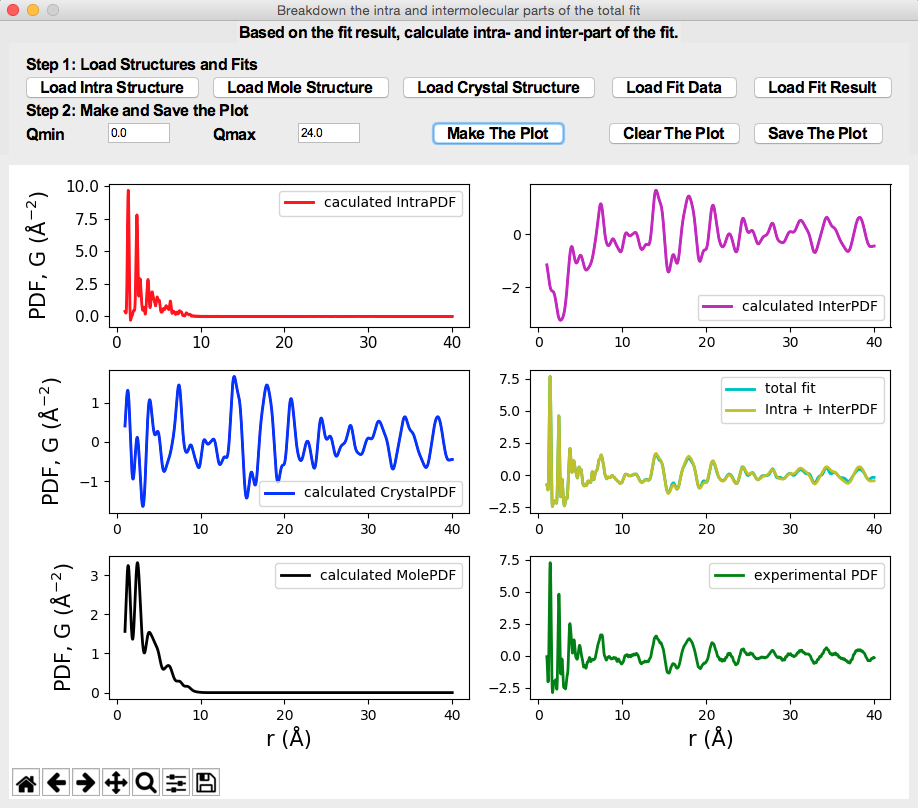
Task: Click the Load Intra Structure button
Action: [112, 87]
